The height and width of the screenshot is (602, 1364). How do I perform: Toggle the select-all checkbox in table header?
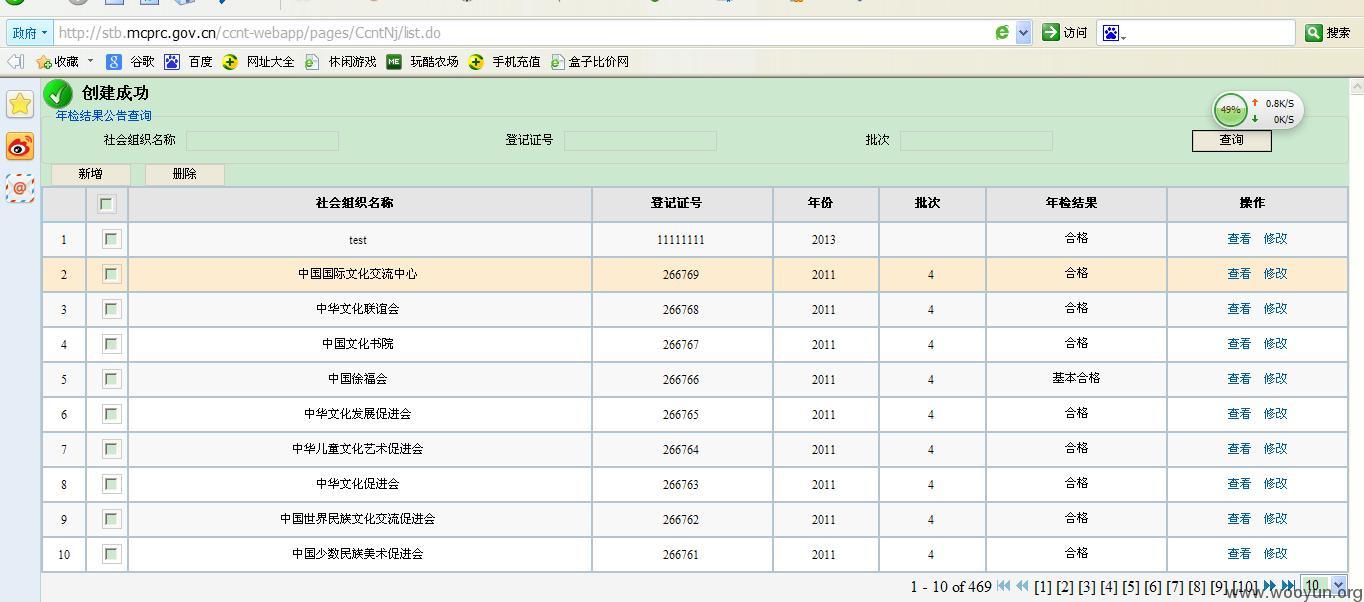click(107, 204)
